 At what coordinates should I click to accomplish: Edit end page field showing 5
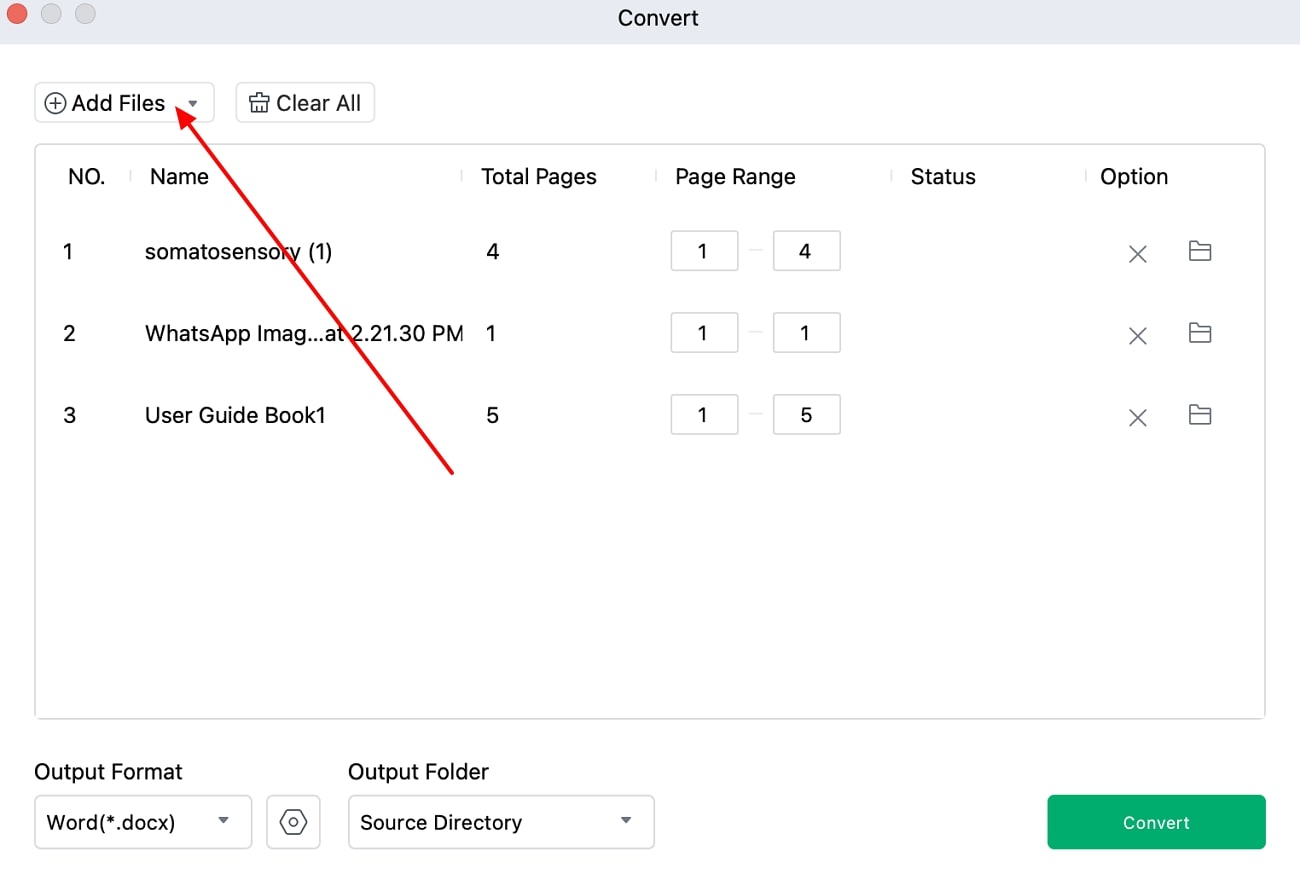tap(806, 415)
